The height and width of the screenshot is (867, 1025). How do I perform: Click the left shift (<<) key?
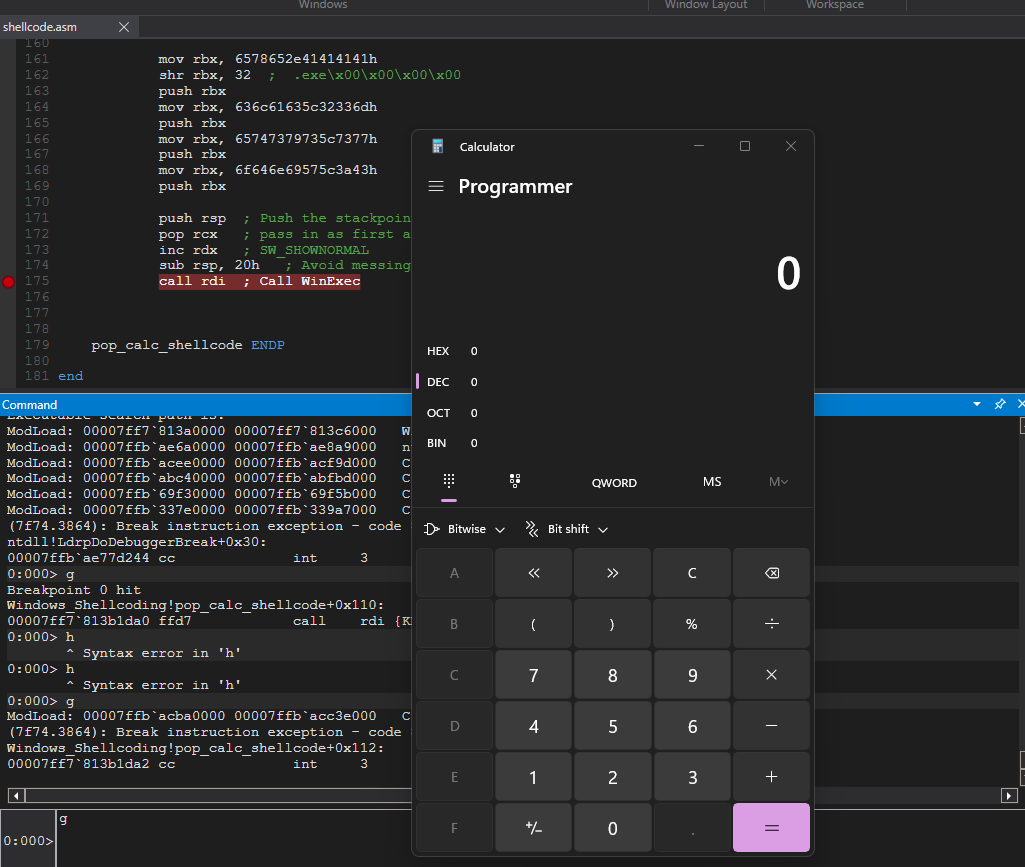533,573
